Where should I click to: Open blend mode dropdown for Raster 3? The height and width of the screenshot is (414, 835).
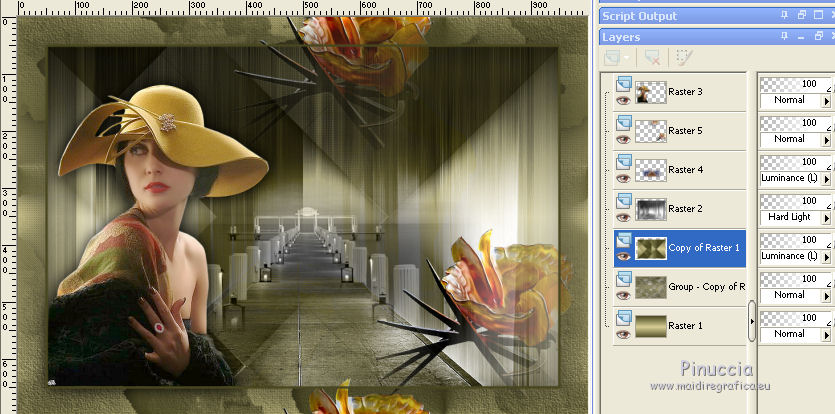[826, 101]
